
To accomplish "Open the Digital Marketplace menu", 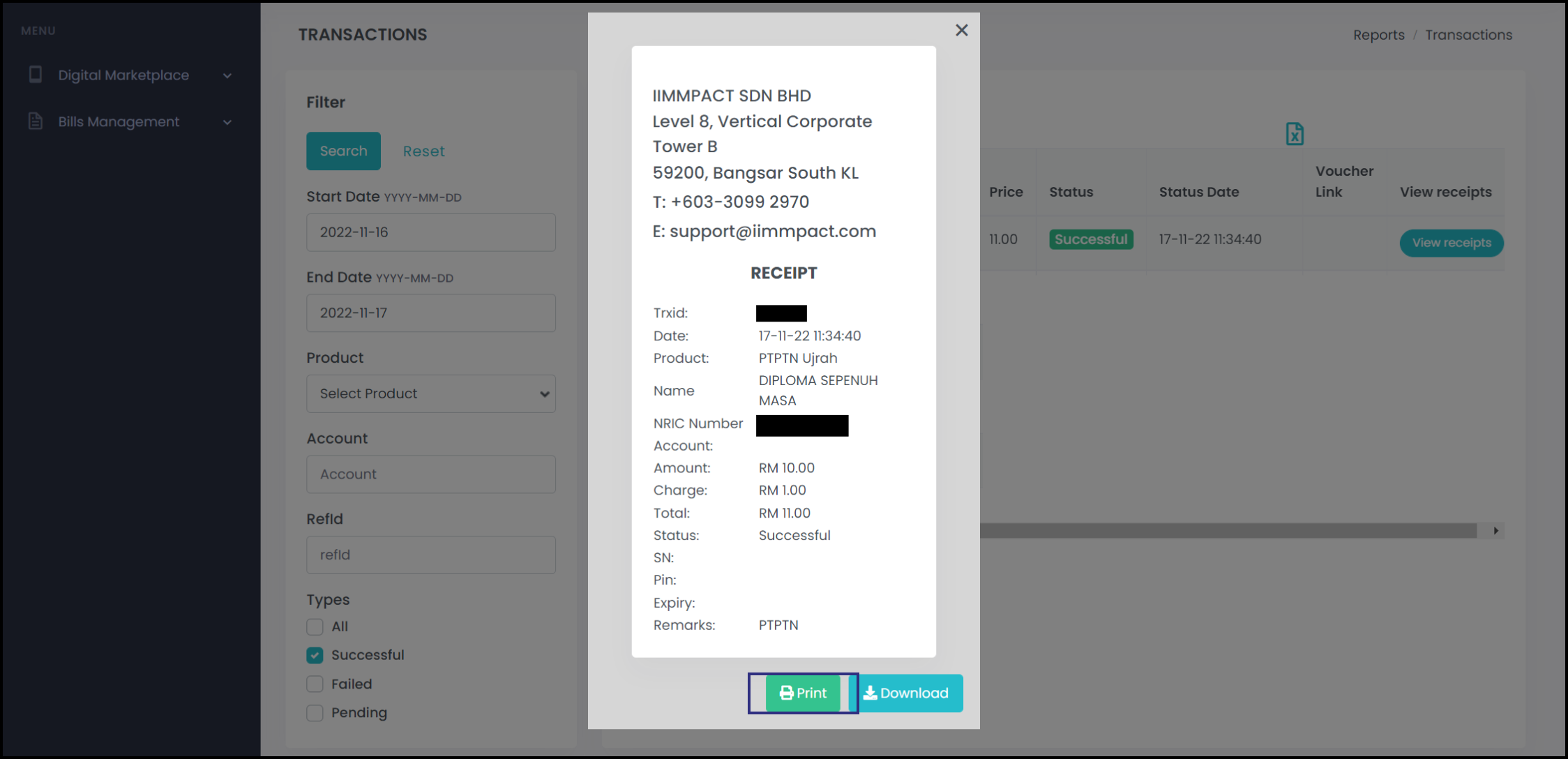I will [x=130, y=75].
